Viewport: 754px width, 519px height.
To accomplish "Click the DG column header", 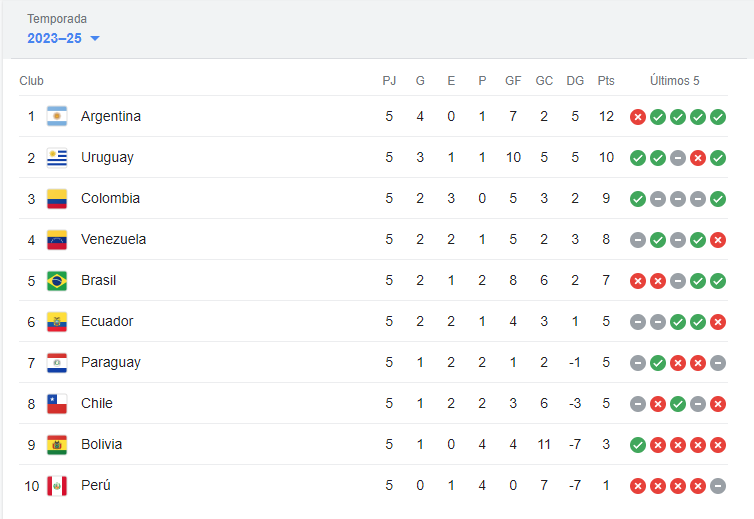I will pyautogui.click(x=575, y=80).
